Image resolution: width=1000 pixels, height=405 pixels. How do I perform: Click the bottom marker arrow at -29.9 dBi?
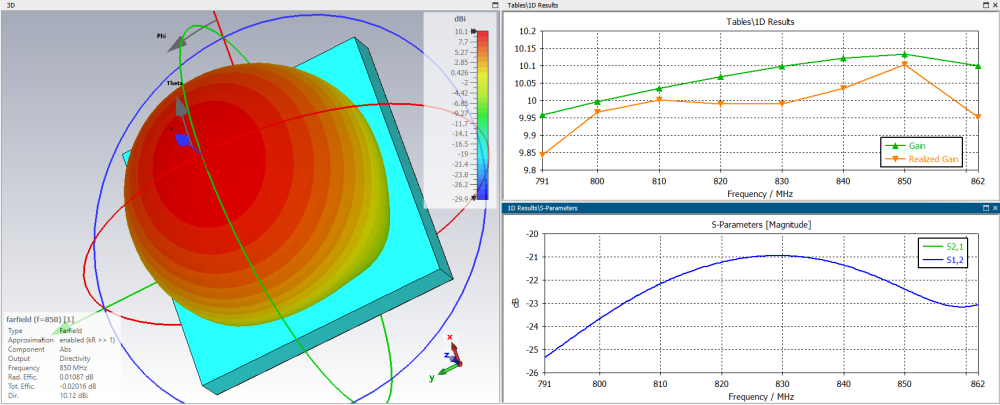[x=474, y=198]
